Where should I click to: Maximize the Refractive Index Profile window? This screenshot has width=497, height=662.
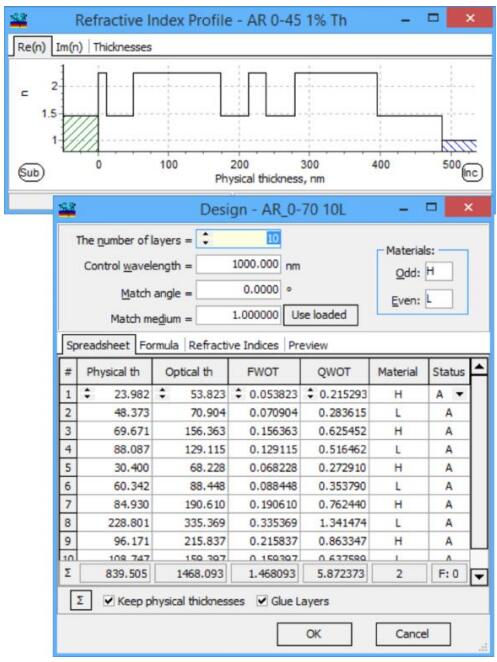pos(433,18)
